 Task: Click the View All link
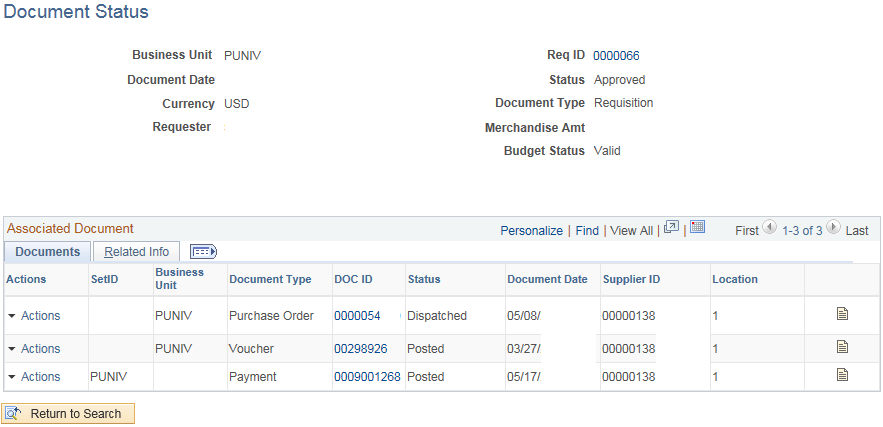coord(631,231)
